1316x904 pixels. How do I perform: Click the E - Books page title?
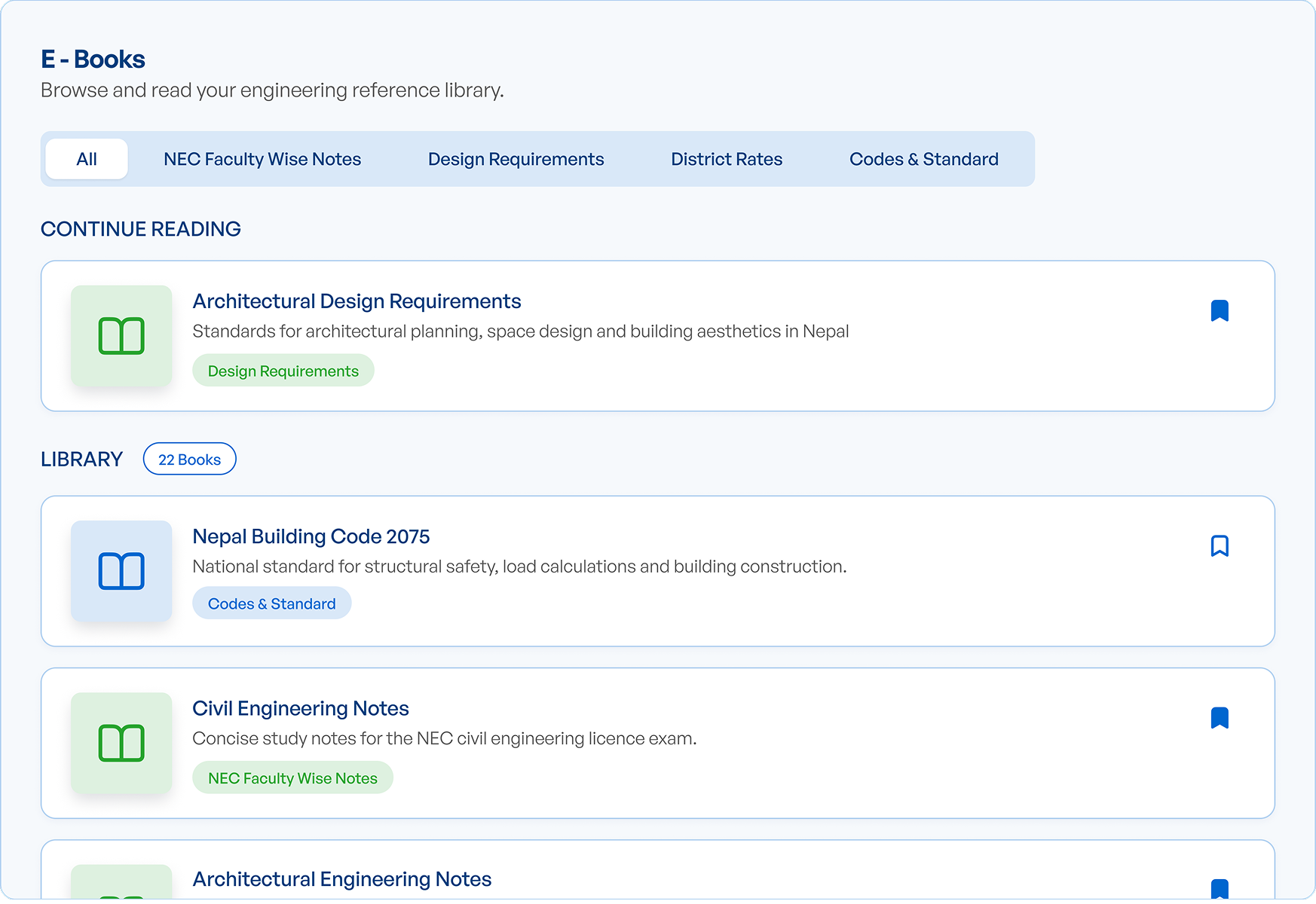tap(93, 59)
